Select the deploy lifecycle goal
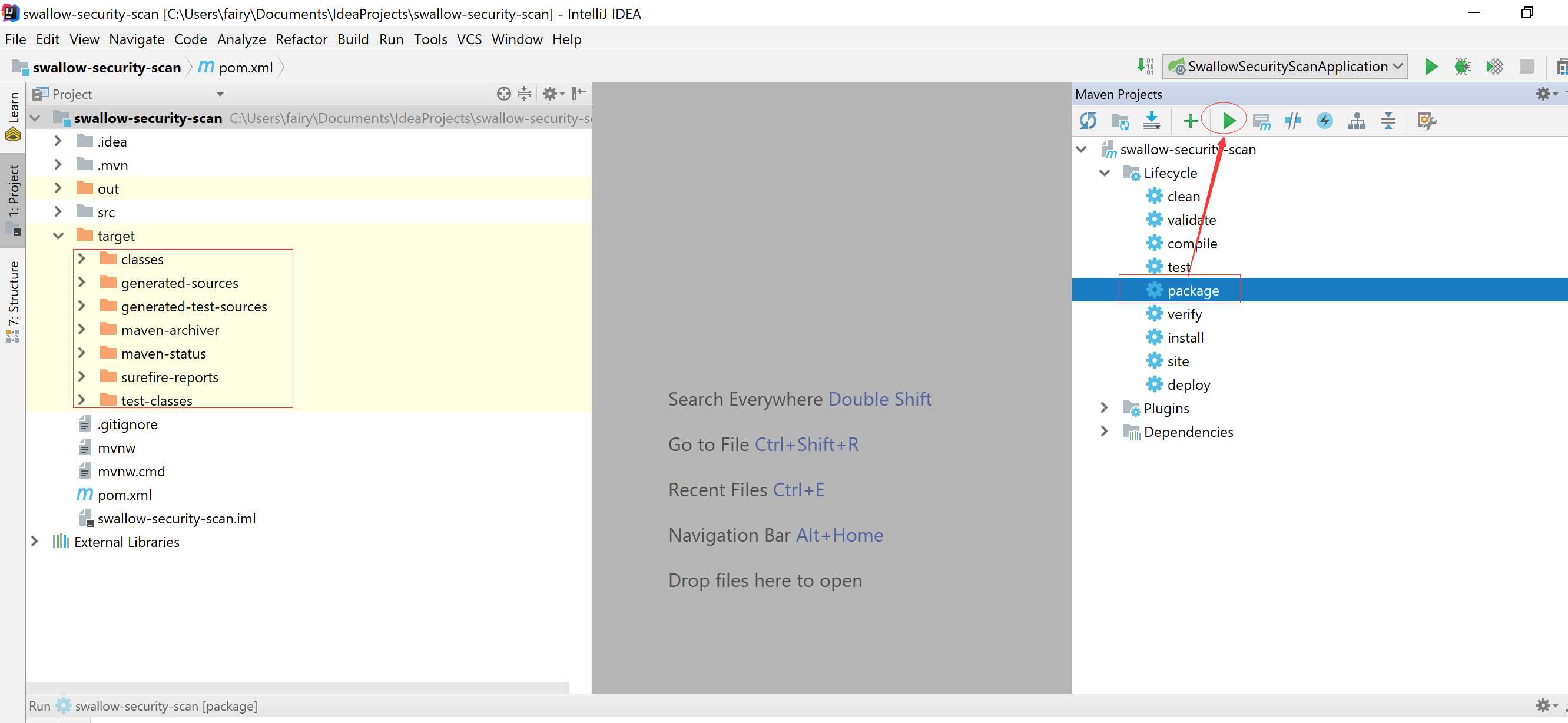 click(x=1178, y=384)
